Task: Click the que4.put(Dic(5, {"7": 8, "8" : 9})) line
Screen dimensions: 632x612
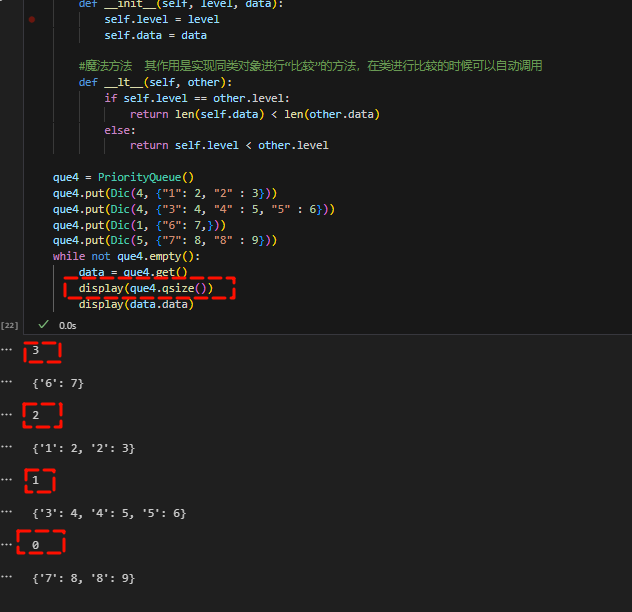Action: coord(165,241)
